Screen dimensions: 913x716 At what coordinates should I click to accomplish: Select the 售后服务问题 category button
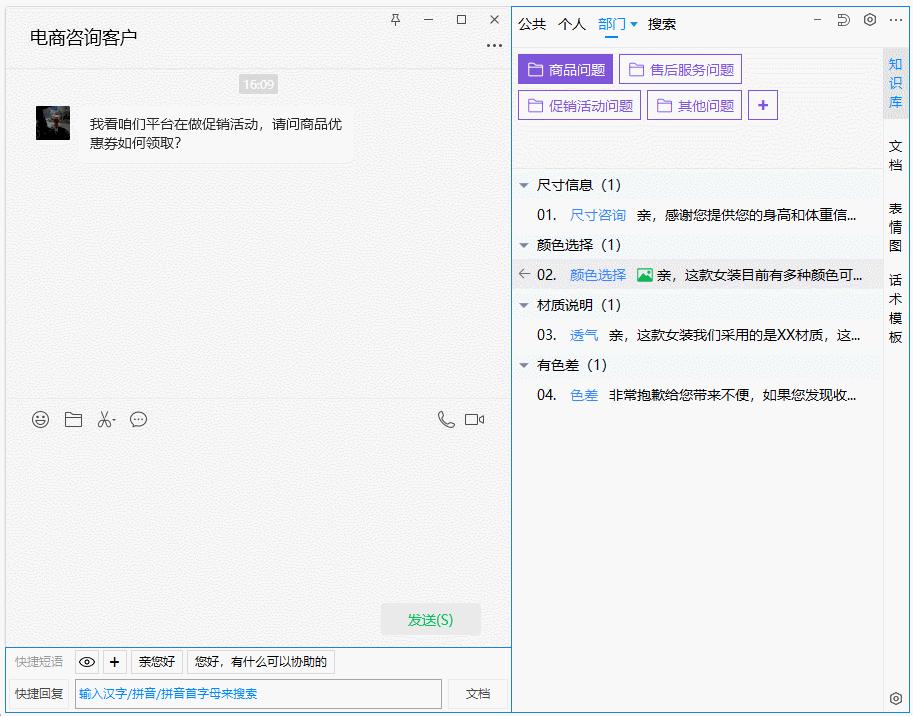(x=680, y=70)
